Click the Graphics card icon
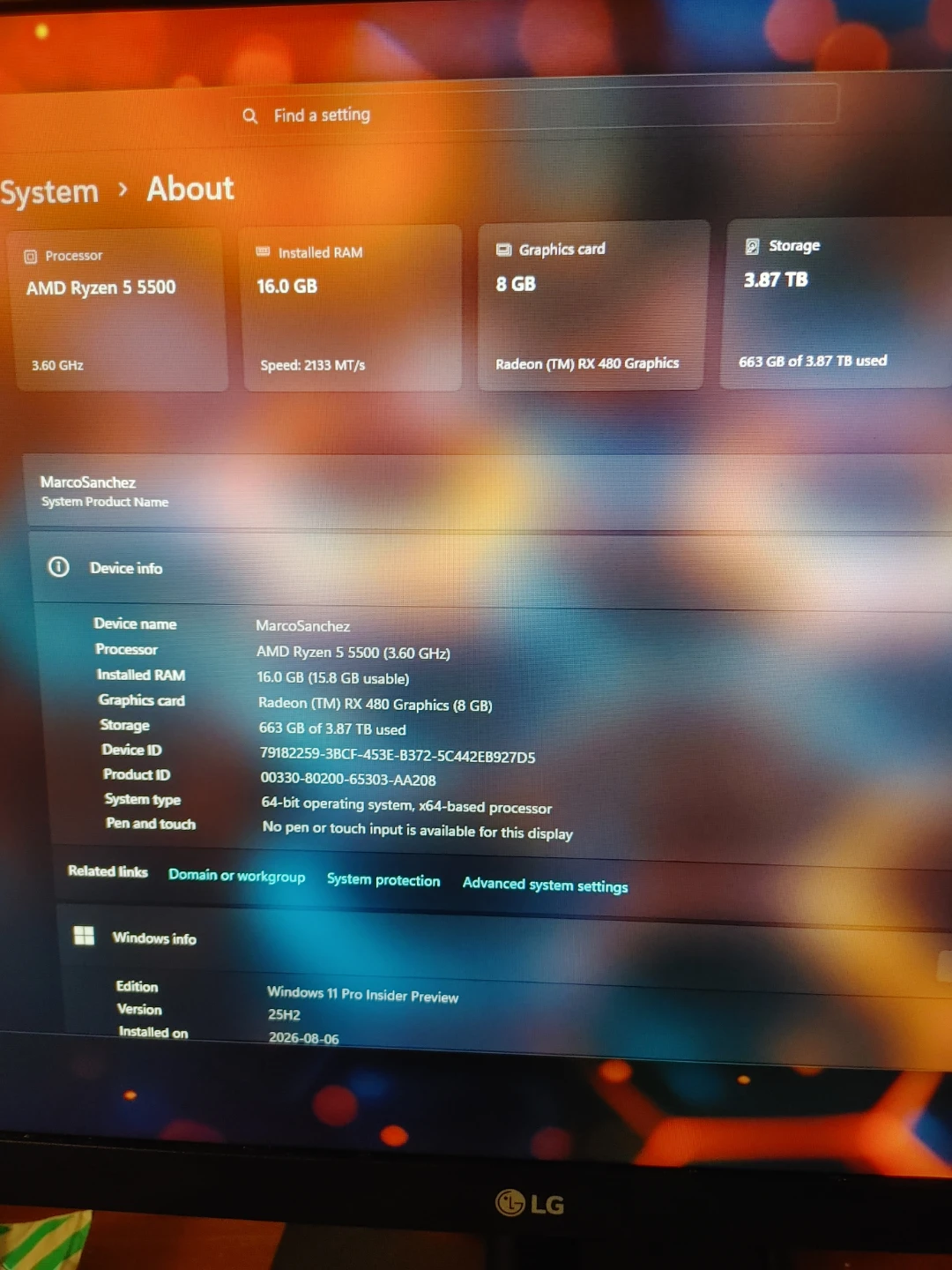This screenshot has width=952, height=1270. 504,250
